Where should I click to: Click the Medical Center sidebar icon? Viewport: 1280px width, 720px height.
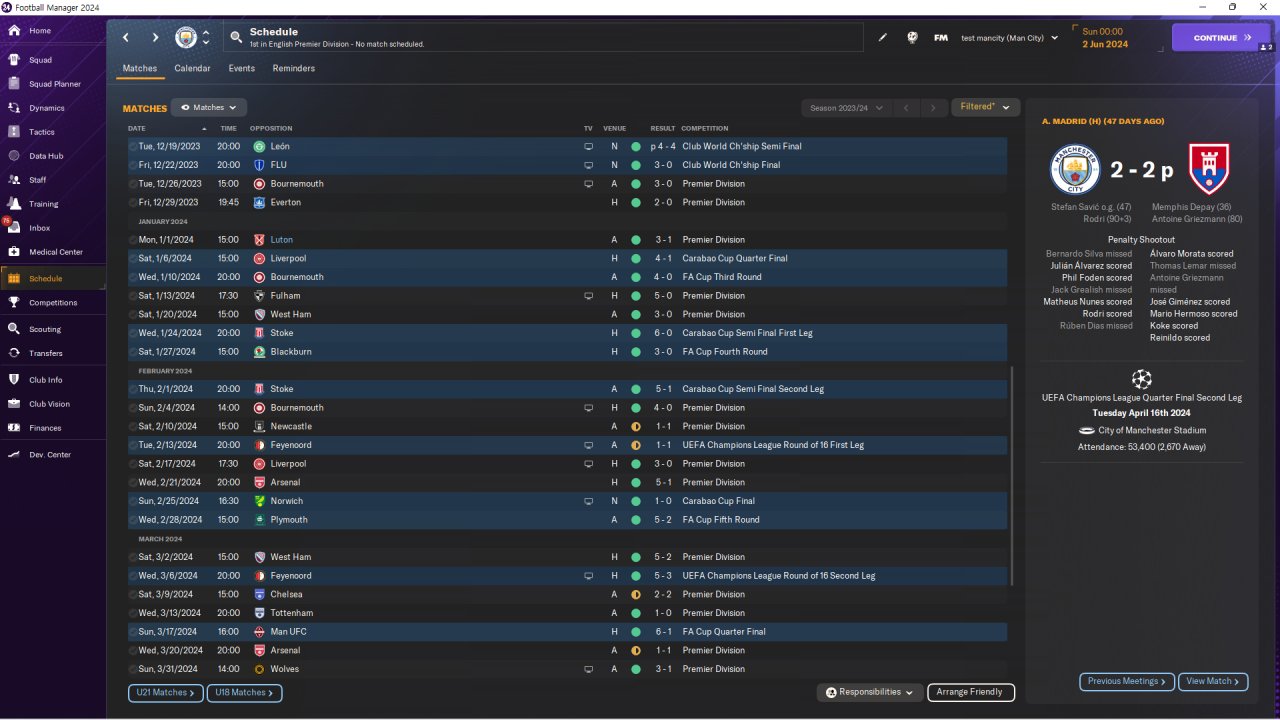(x=14, y=252)
